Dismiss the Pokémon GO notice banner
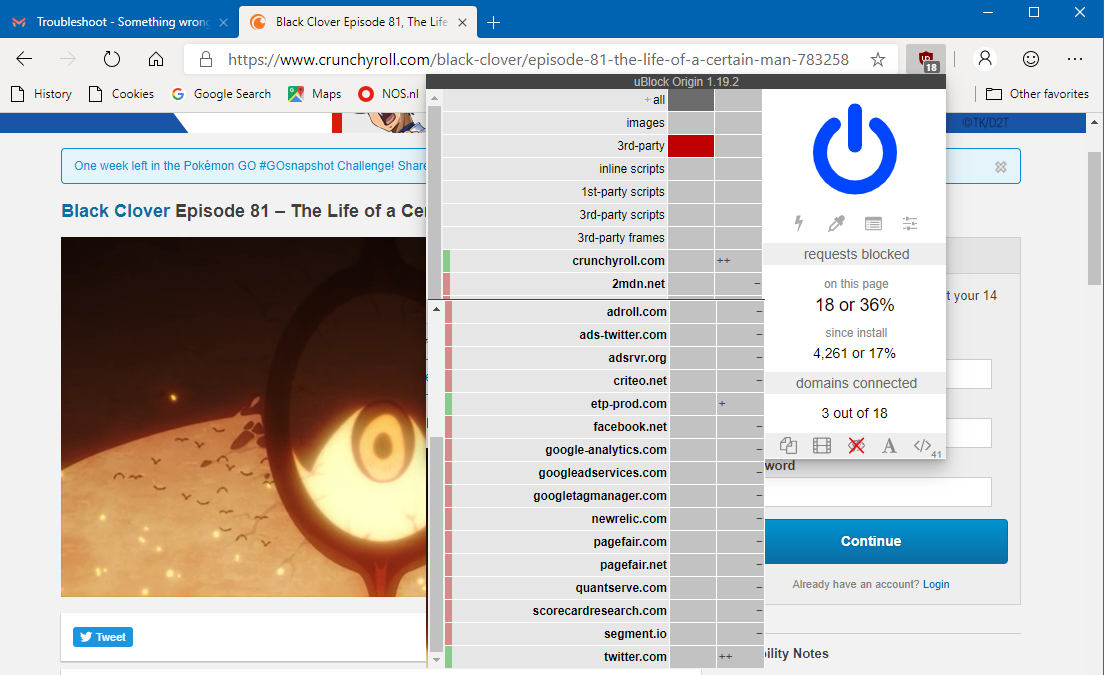The height and width of the screenshot is (675, 1104). pyautogui.click(x=1000, y=167)
